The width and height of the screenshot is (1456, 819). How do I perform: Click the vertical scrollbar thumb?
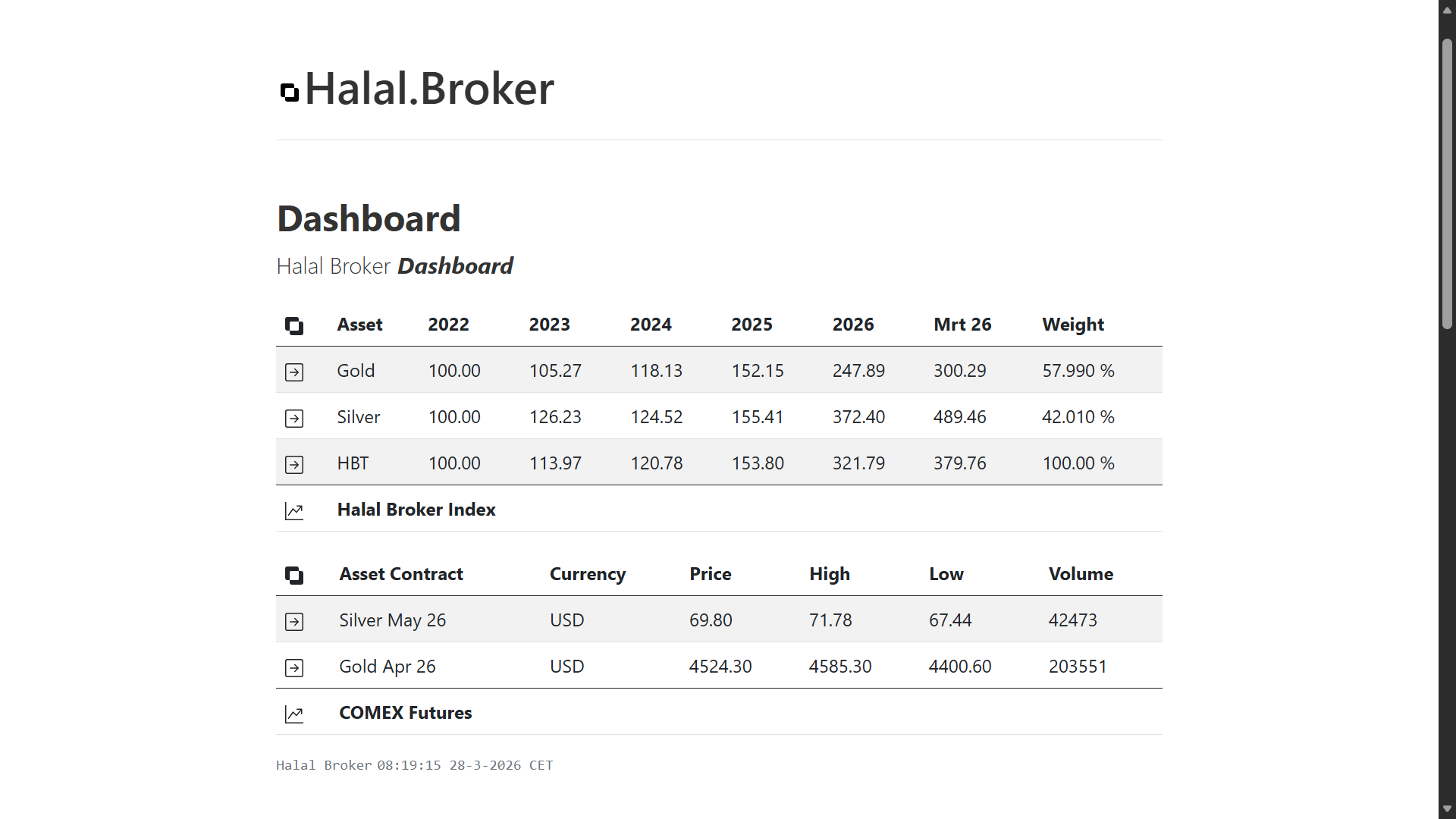pyautogui.click(x=1447, y=182)
